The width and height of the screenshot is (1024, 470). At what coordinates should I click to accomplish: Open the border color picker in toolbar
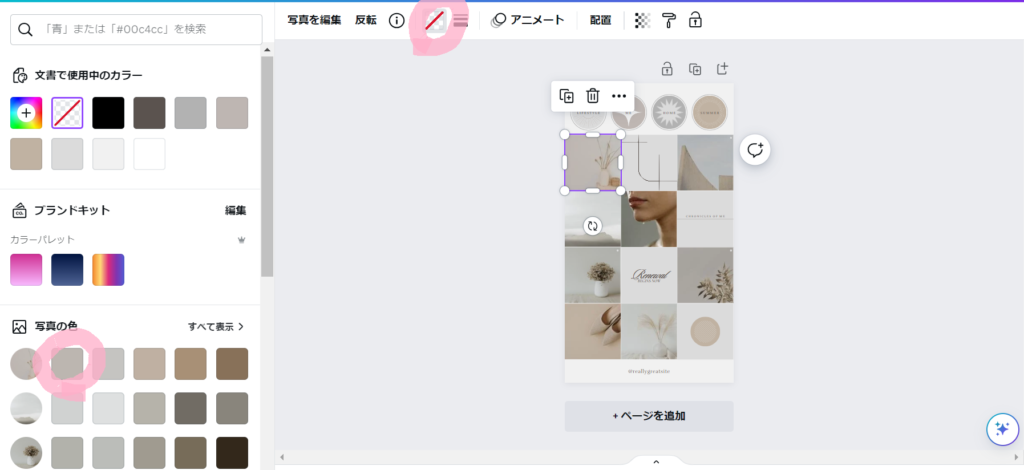tap(435, 20)
